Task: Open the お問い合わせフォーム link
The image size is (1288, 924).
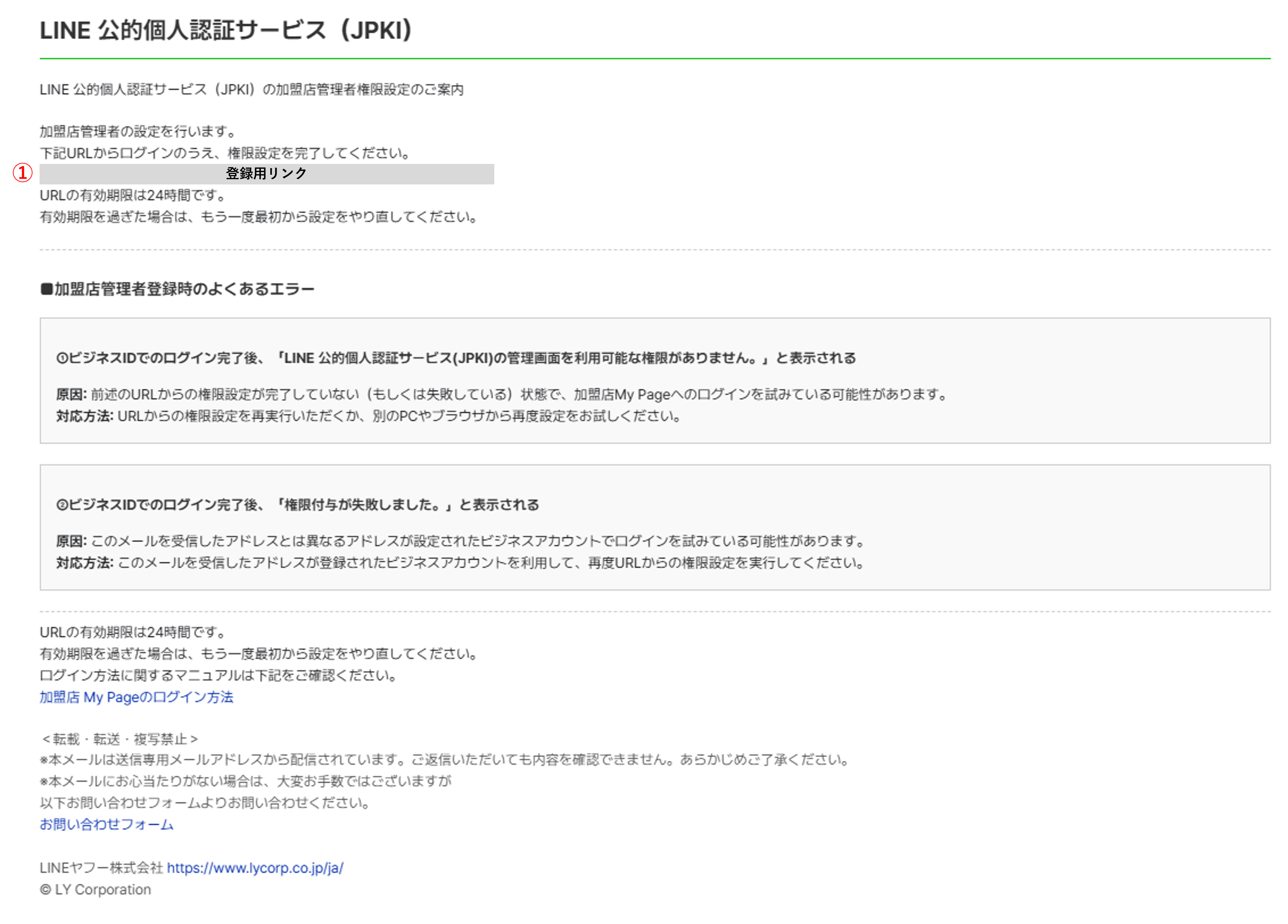Action: (x=106, y=824)
